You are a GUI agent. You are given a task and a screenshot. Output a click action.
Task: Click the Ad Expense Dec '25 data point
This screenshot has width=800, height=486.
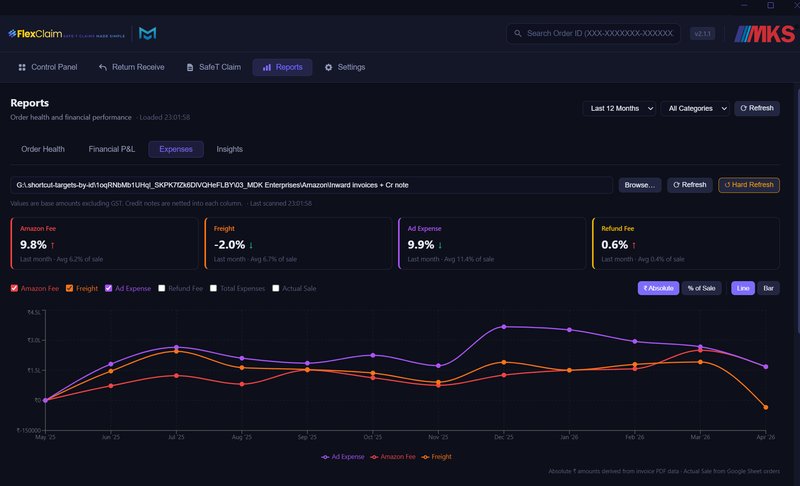[504, 327]
